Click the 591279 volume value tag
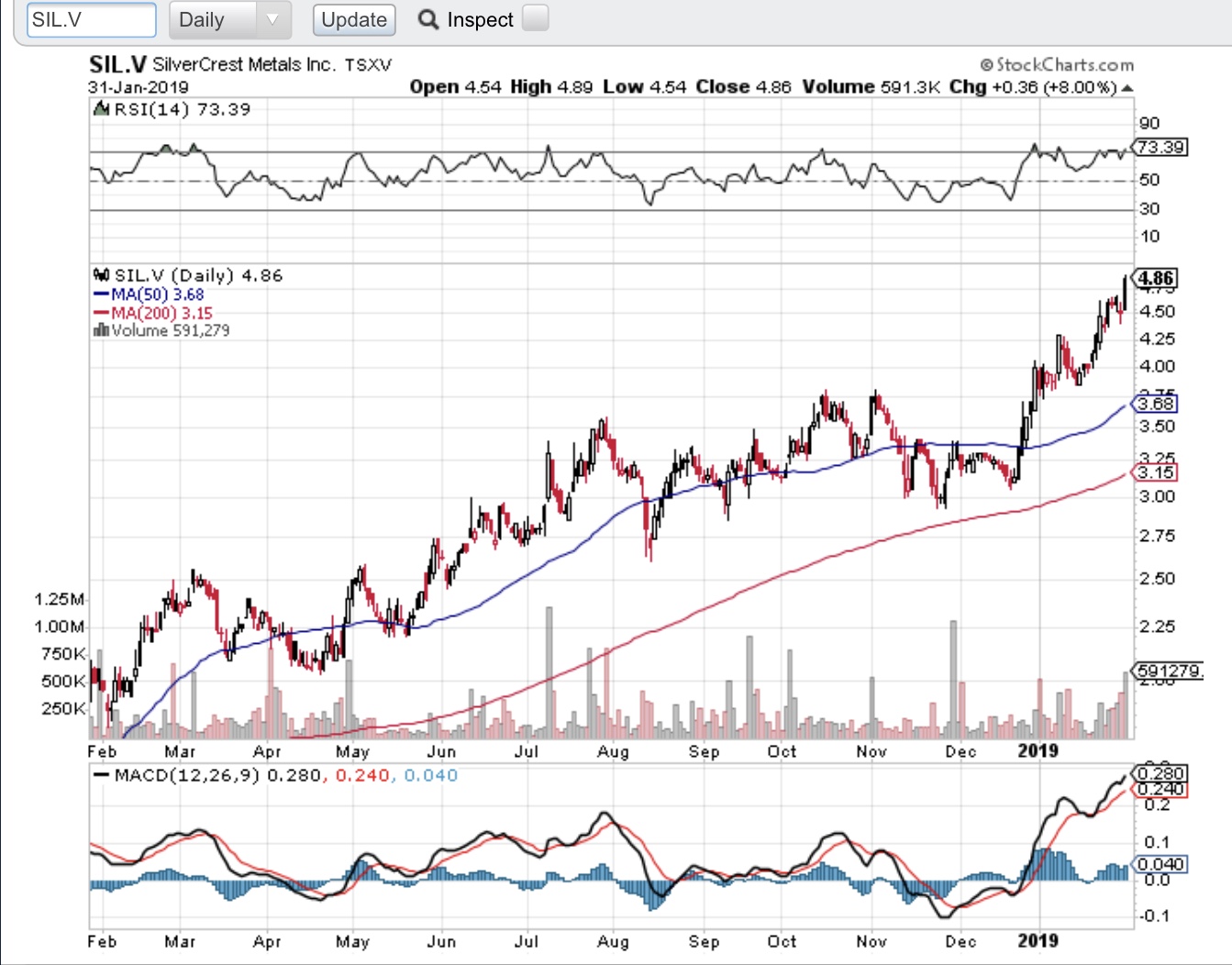The width and height of the screenshot is (1232, 965). 1168,671
